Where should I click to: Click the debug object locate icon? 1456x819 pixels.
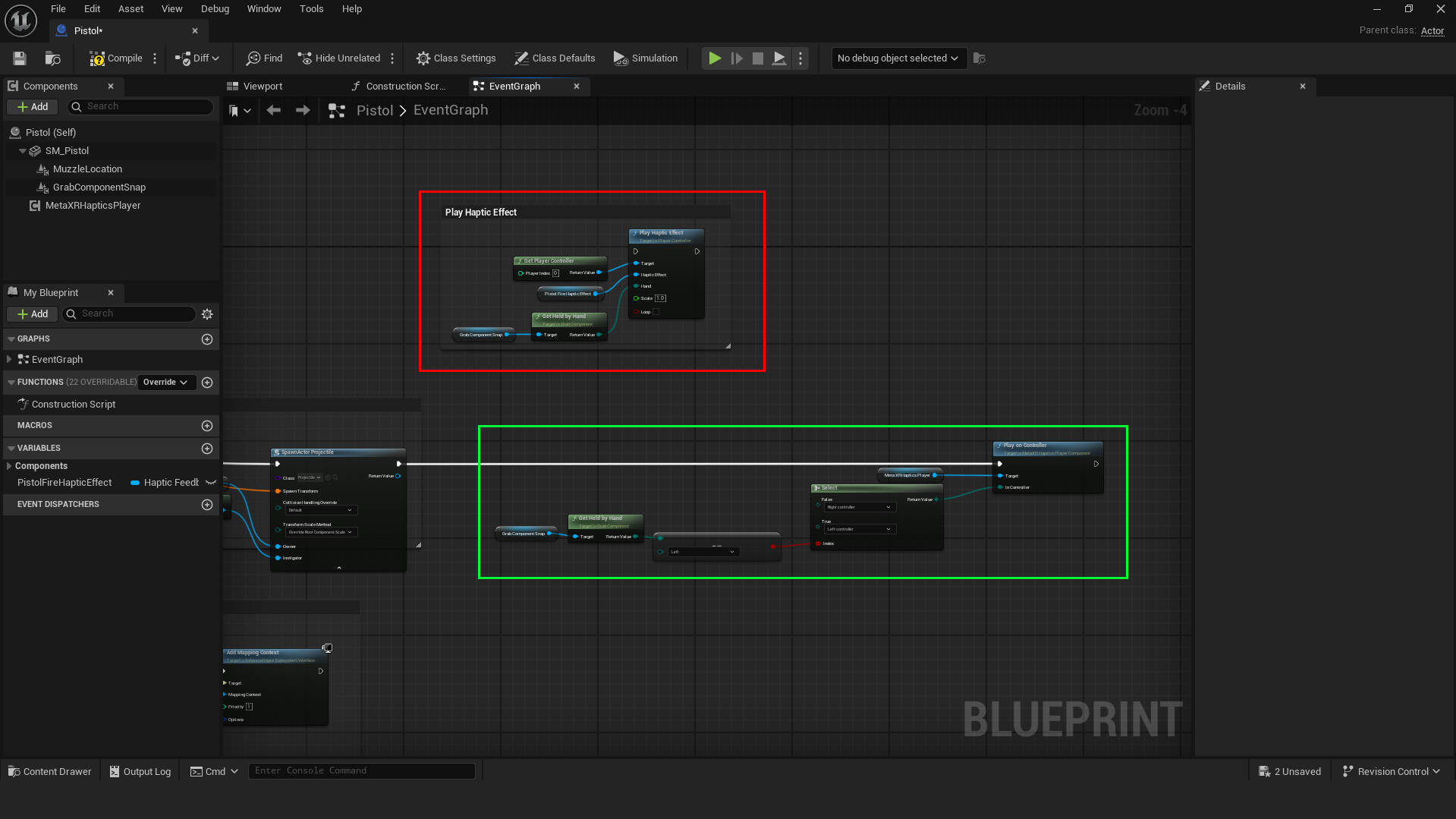(980, 58)
